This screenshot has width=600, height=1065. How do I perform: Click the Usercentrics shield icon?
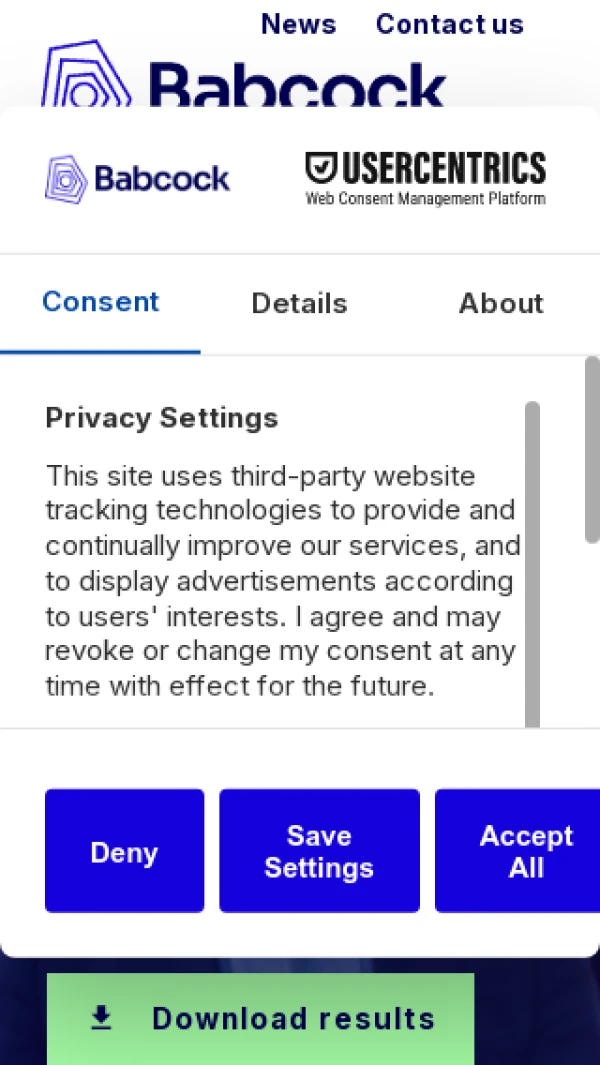click(x=322, y=167)
